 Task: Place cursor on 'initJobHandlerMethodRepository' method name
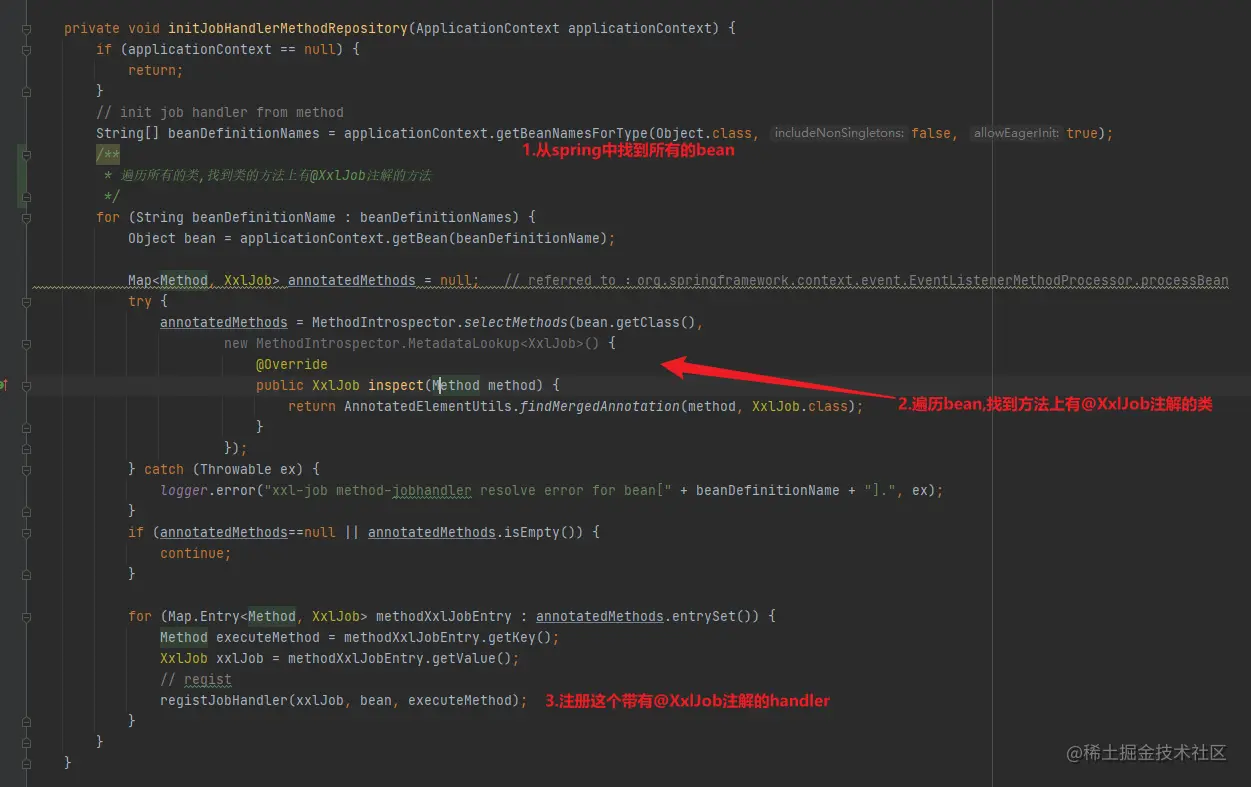pos(288,28)
